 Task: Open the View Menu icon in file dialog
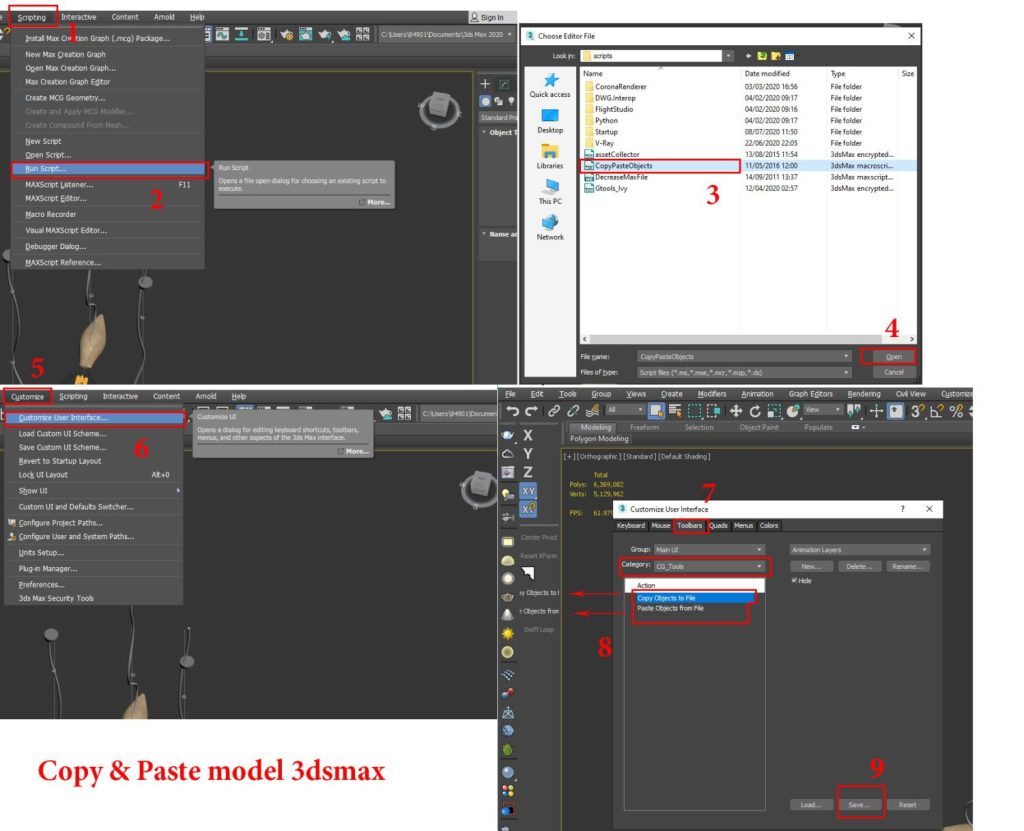pos(790,56)
